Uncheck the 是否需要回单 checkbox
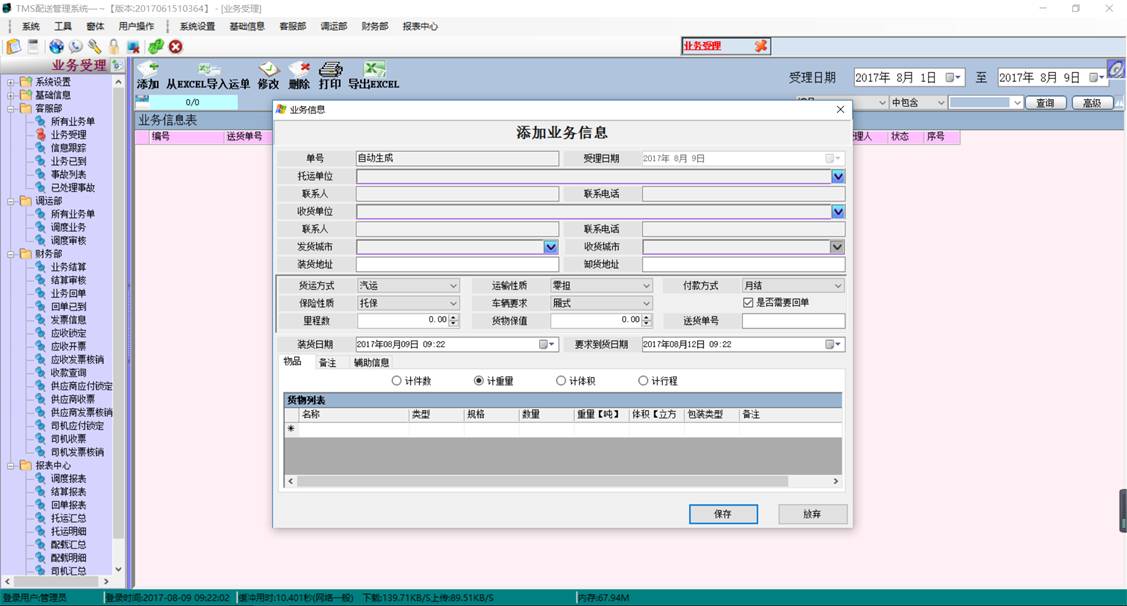 click(748, 303)
